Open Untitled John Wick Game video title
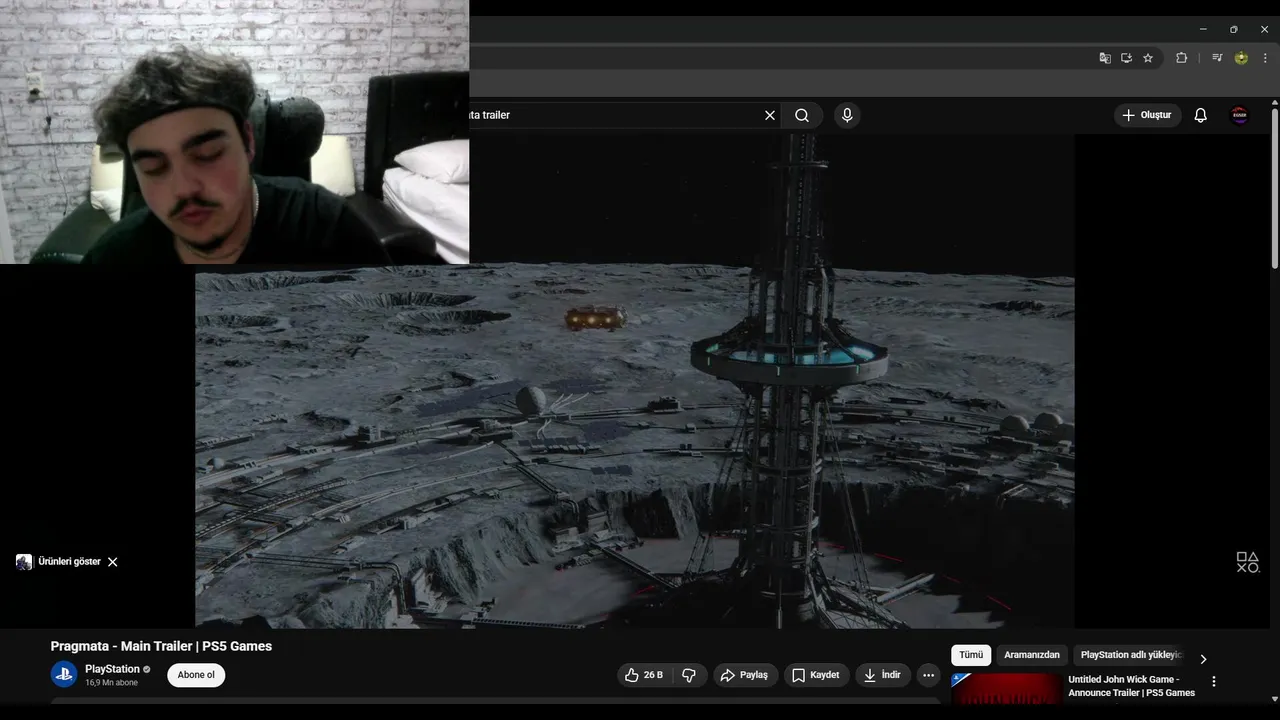Image resolution: width=1280 pixels, height=720 pixels. pos(1131,686)
